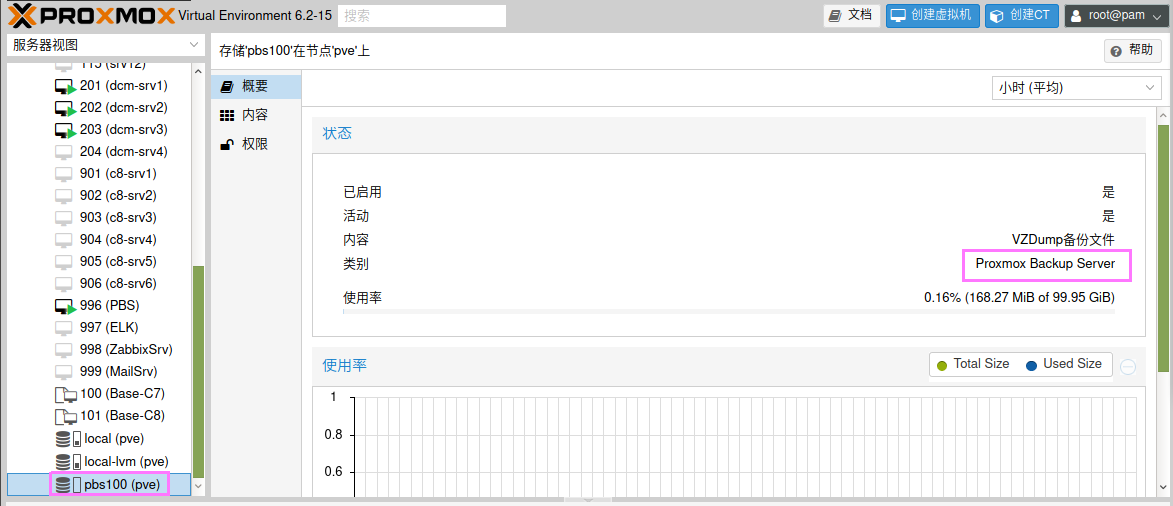Click the resource tree vertical scrollbar thumb
The width and height of the screenshot is (1173, 506).
click(x=198, y=370)
